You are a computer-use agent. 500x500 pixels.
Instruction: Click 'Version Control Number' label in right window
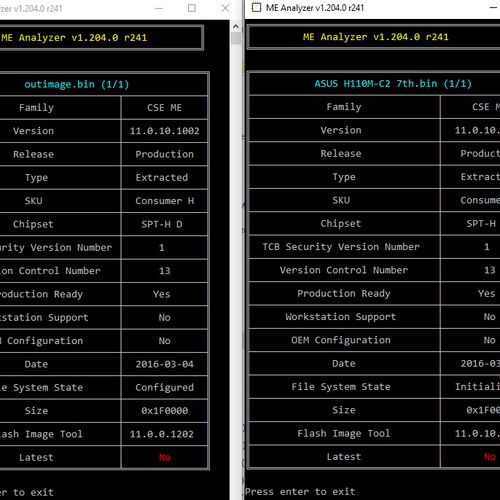click(x=344, y=270)
